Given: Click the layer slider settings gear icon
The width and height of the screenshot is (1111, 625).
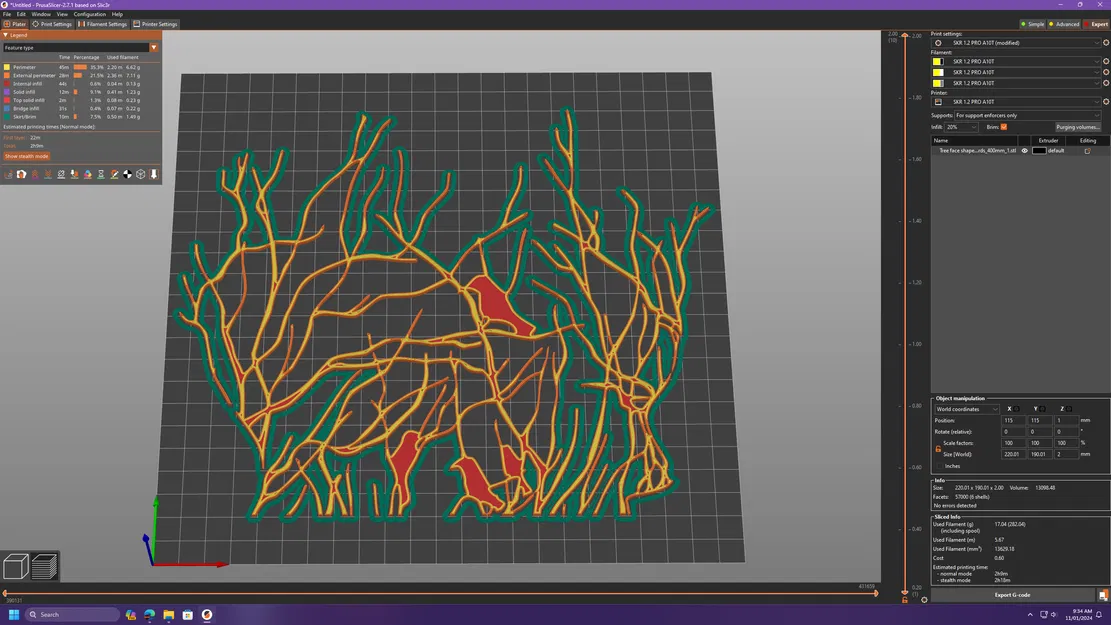Looking at the screenshot, I should pyautogui.click(x=924, y=600).
